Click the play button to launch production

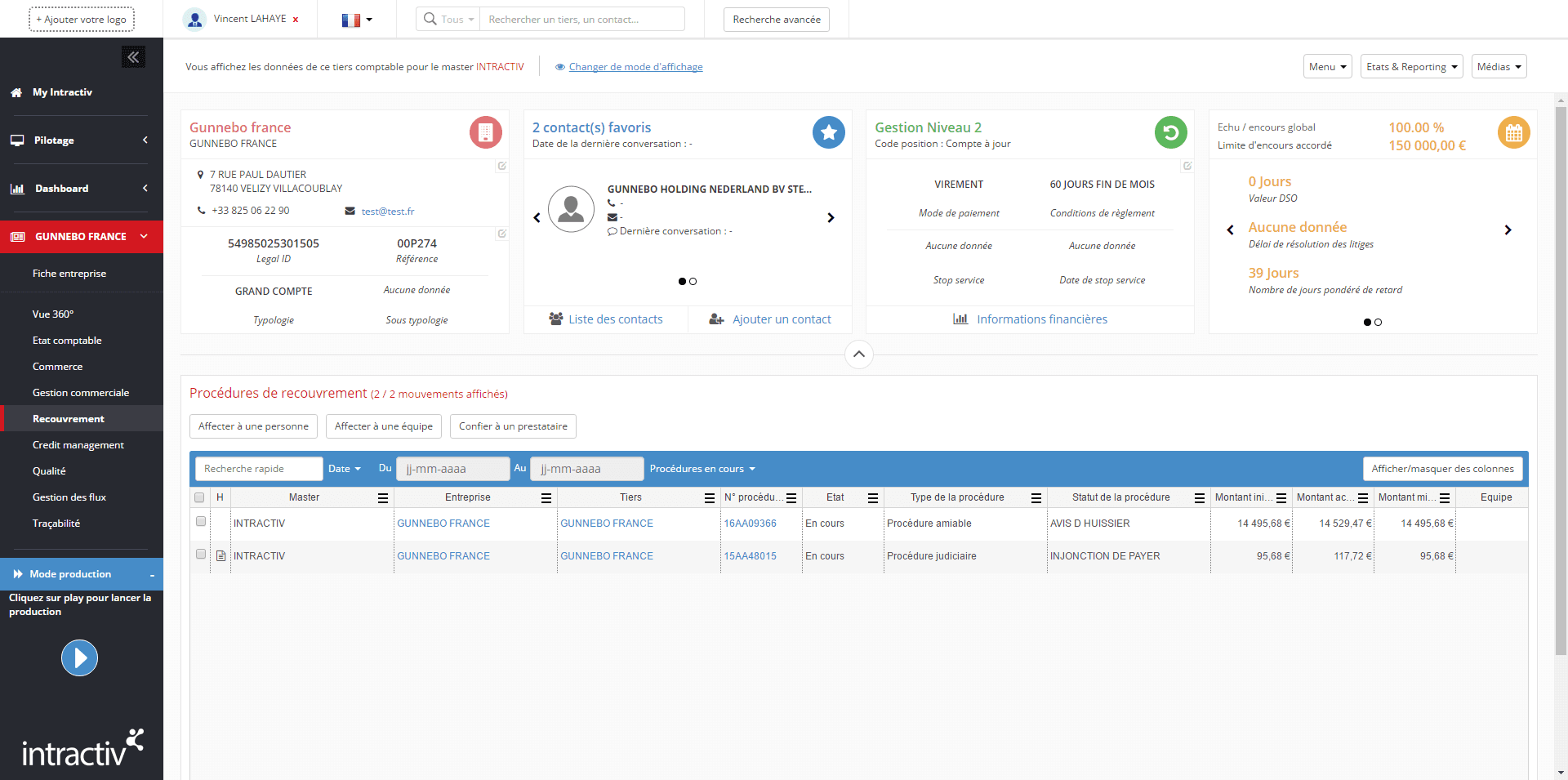[x=79, y=657]
